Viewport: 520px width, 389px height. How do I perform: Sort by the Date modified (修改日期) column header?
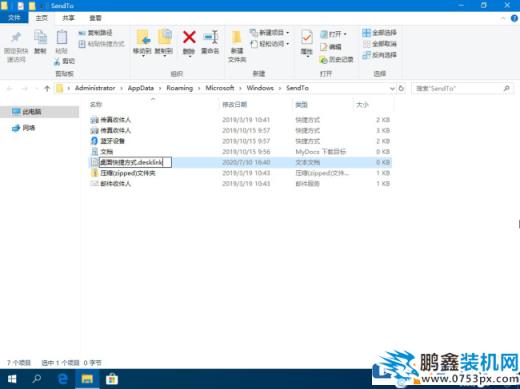click(x=234, y=105)
